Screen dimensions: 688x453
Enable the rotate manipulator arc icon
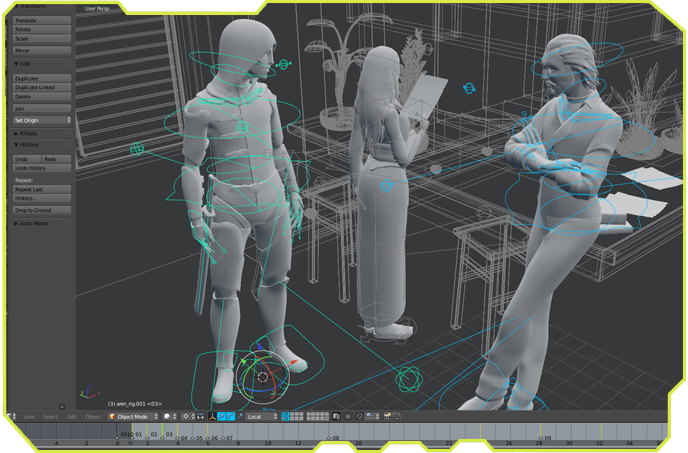(231, 416)
